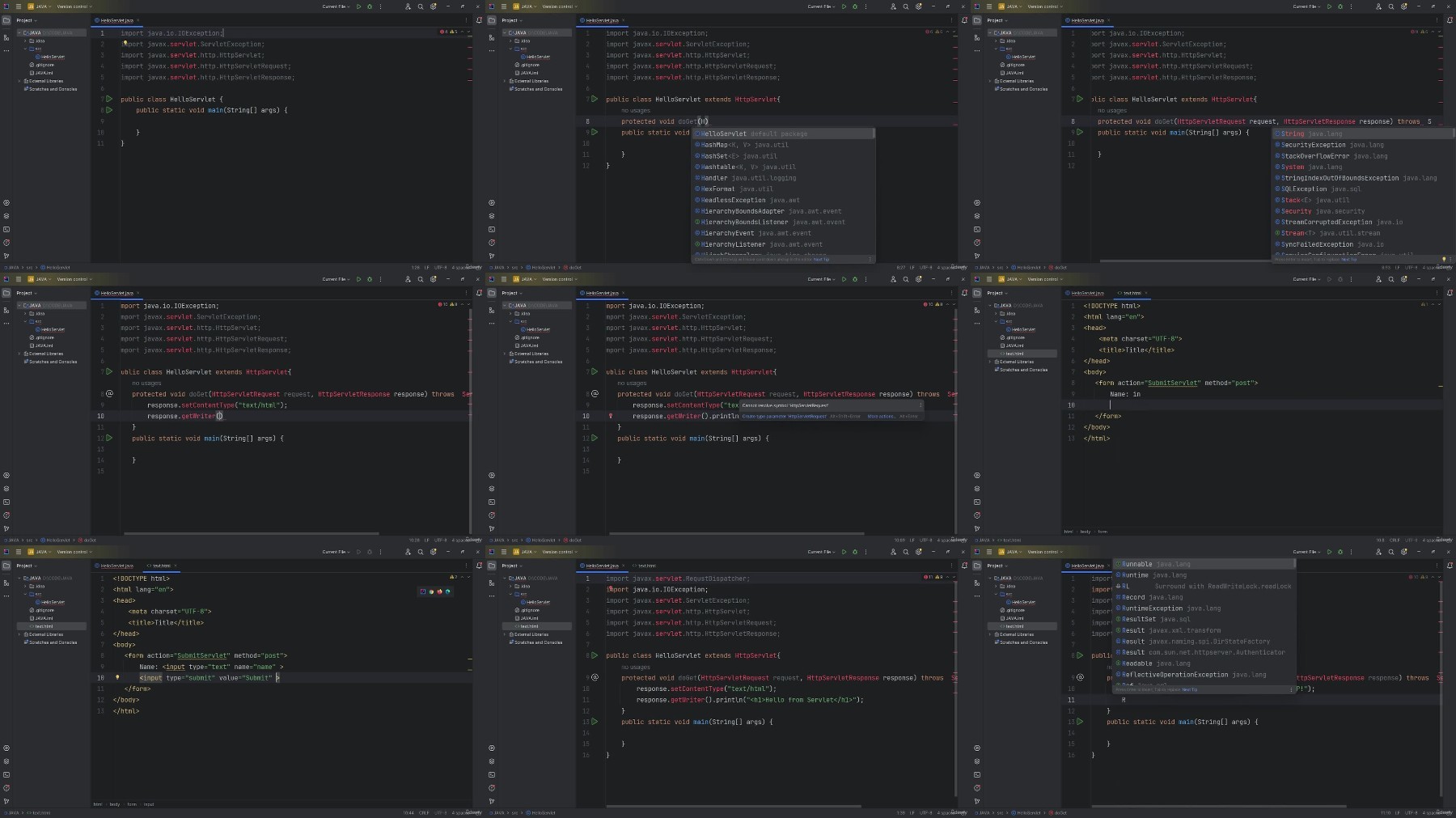
Task: Open Git tool icon in String popup window sidebar
Action: point(977,256)
